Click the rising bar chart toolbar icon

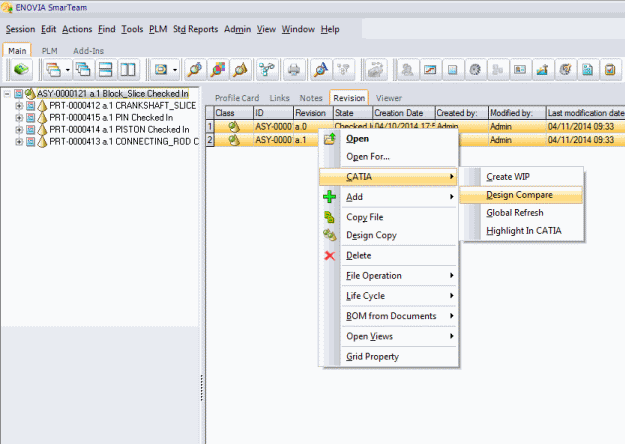point(542,70)
